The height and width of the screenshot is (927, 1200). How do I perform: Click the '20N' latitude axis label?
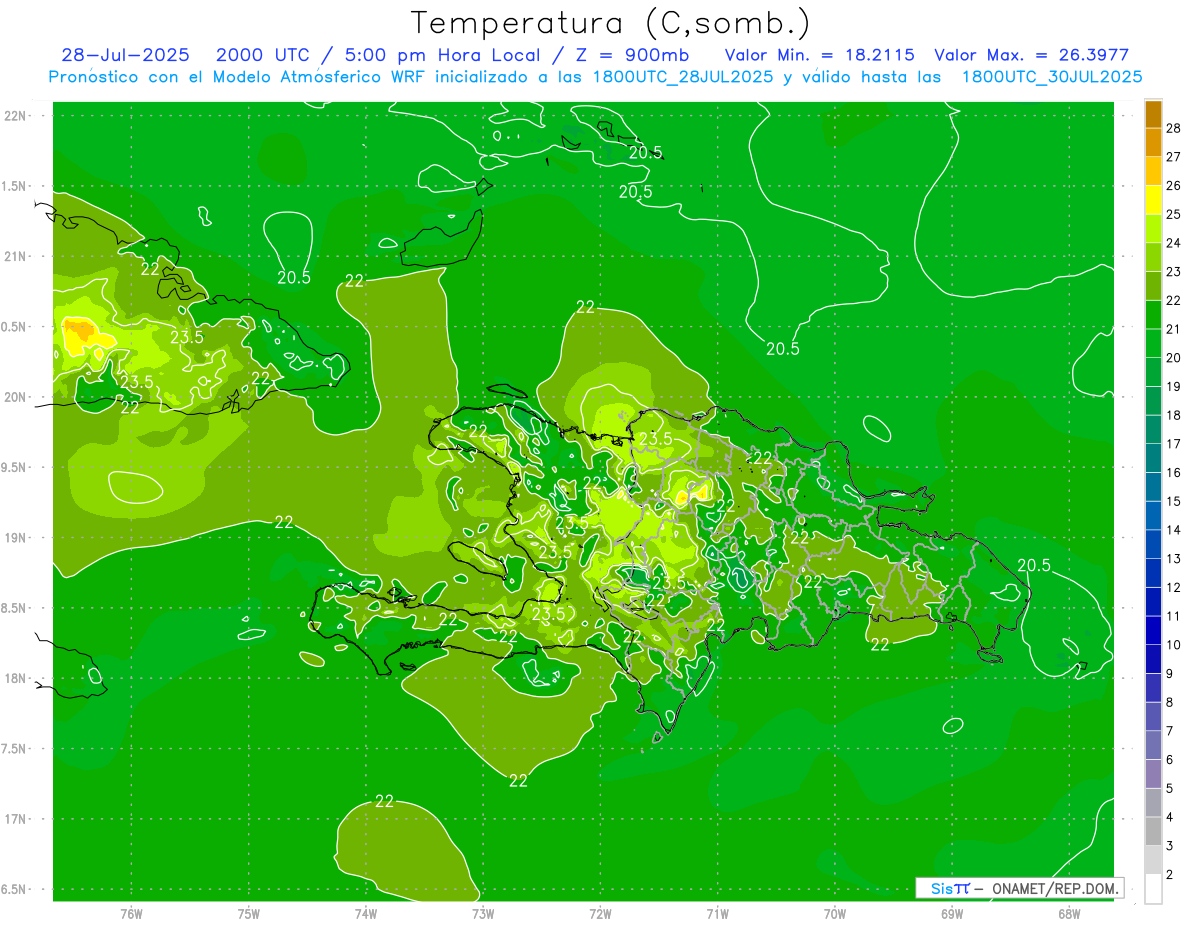(15, 397)
